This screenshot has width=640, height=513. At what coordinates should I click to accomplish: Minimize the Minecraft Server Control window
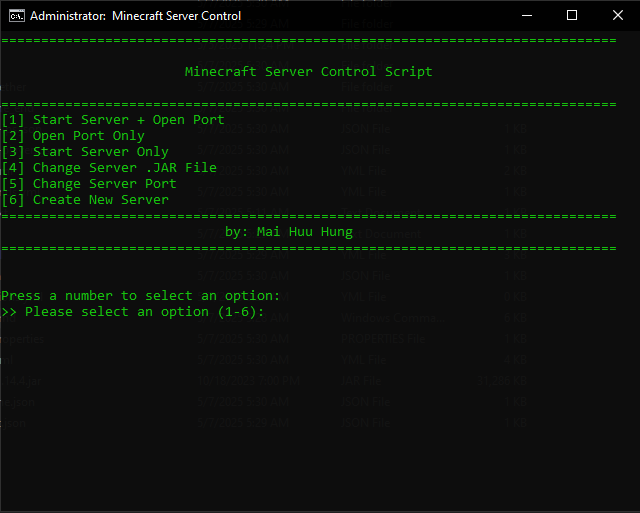526,16
